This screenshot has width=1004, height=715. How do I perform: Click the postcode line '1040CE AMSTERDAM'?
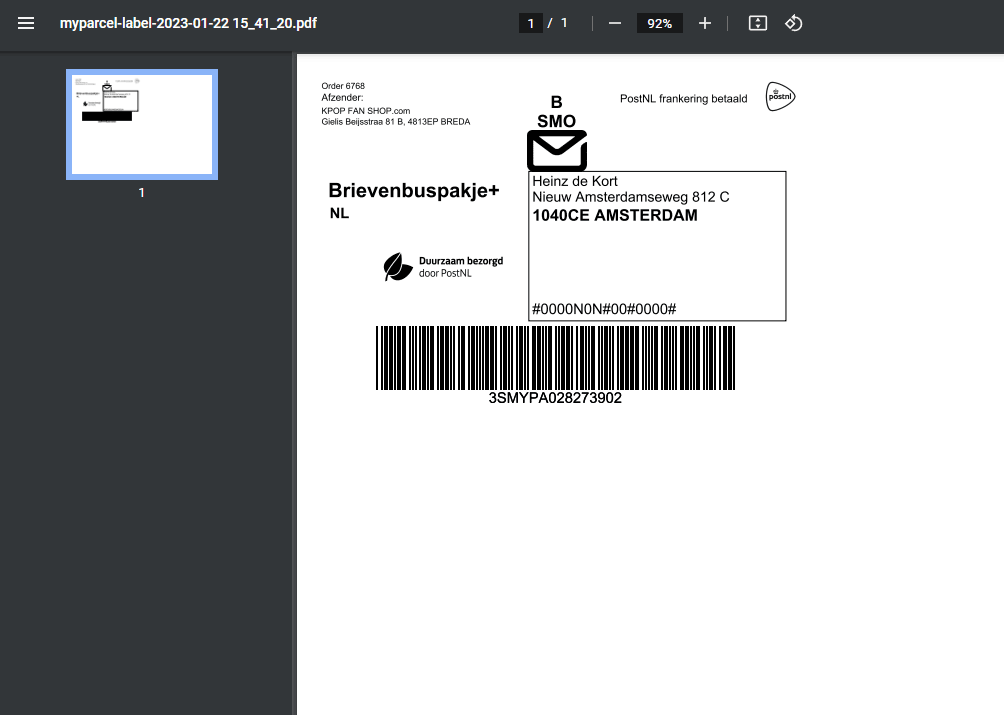615,215
